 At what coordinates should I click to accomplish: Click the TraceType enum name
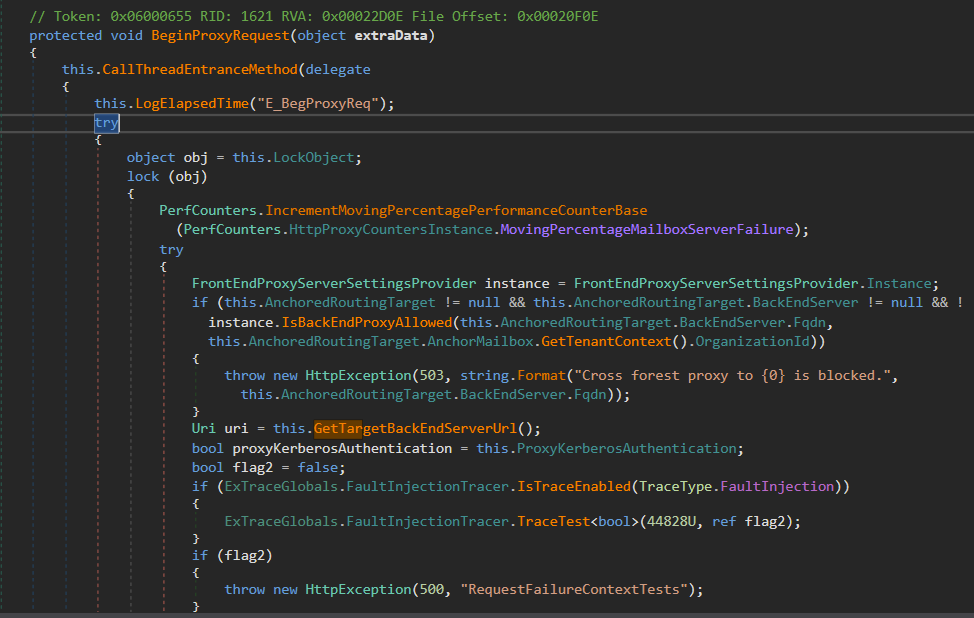(675, 487)
